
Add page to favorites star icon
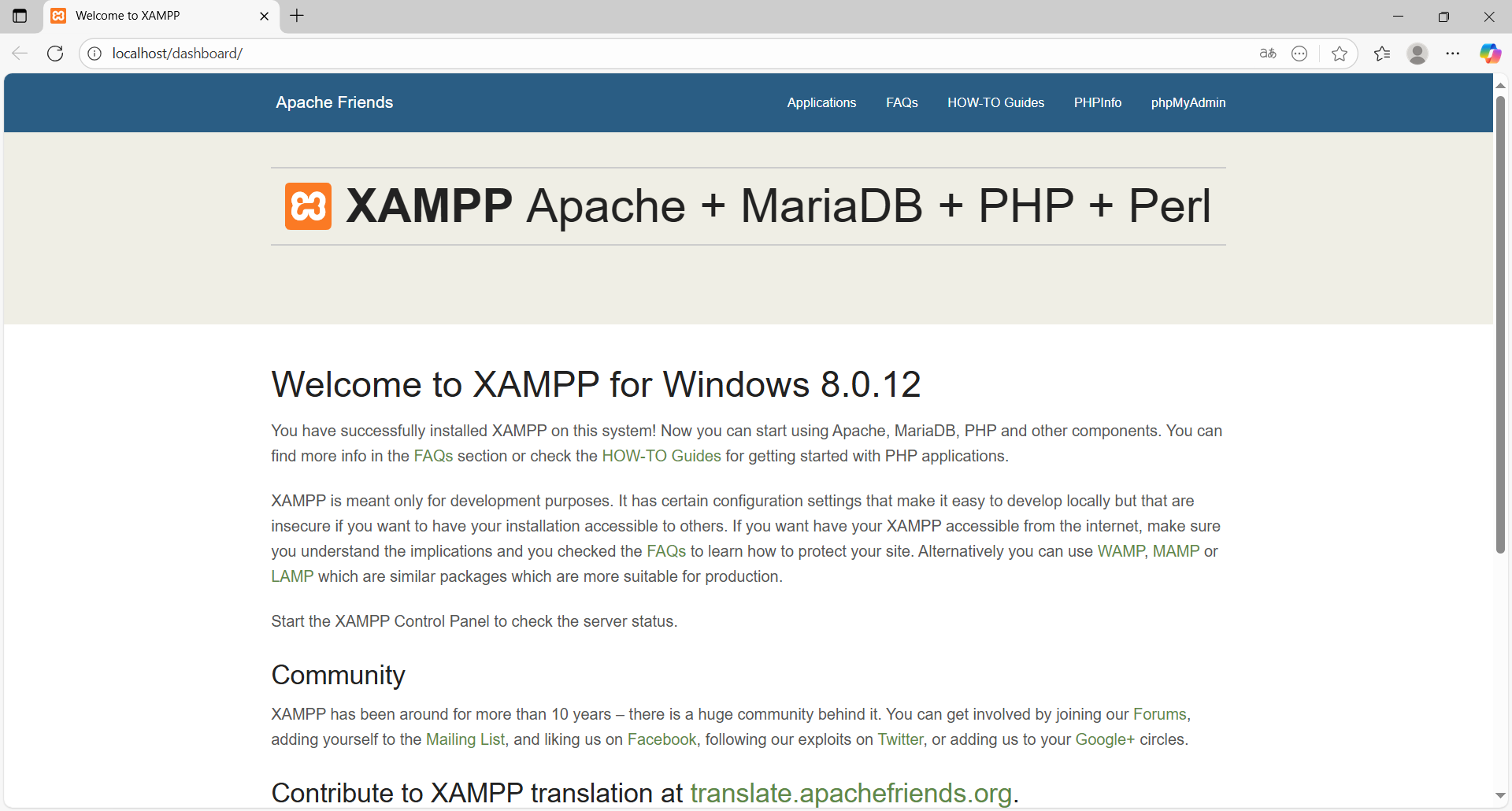click(1339, 54)
